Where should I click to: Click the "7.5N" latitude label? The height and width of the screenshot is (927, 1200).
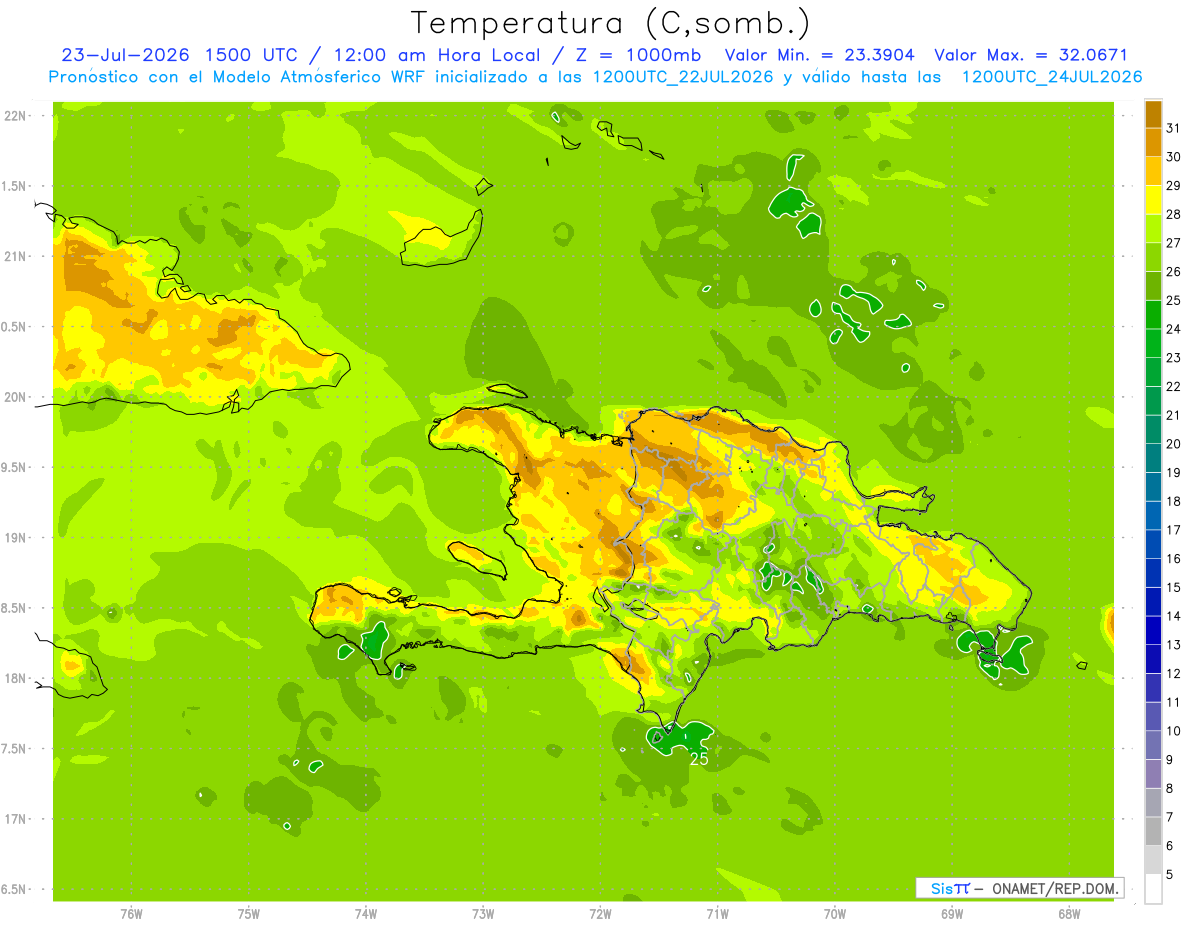[15, 749]
